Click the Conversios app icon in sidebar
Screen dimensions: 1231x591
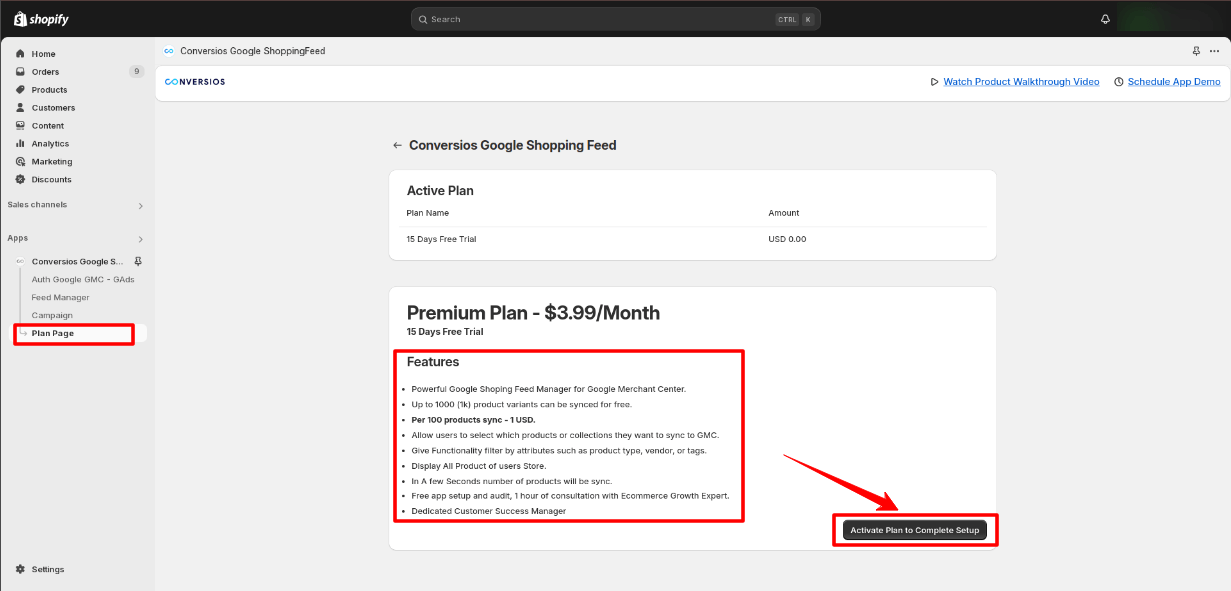20,262
